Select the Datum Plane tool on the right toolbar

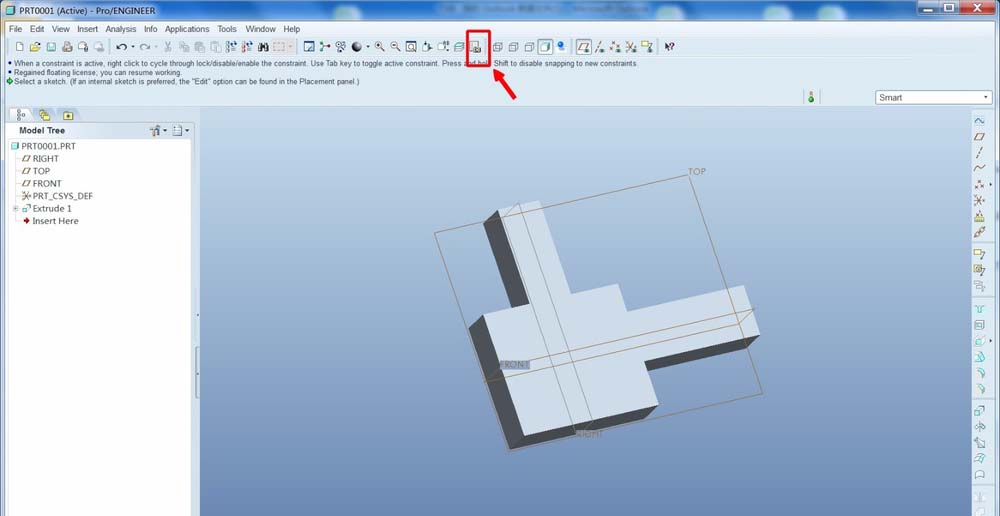click(x=980, y=136)
